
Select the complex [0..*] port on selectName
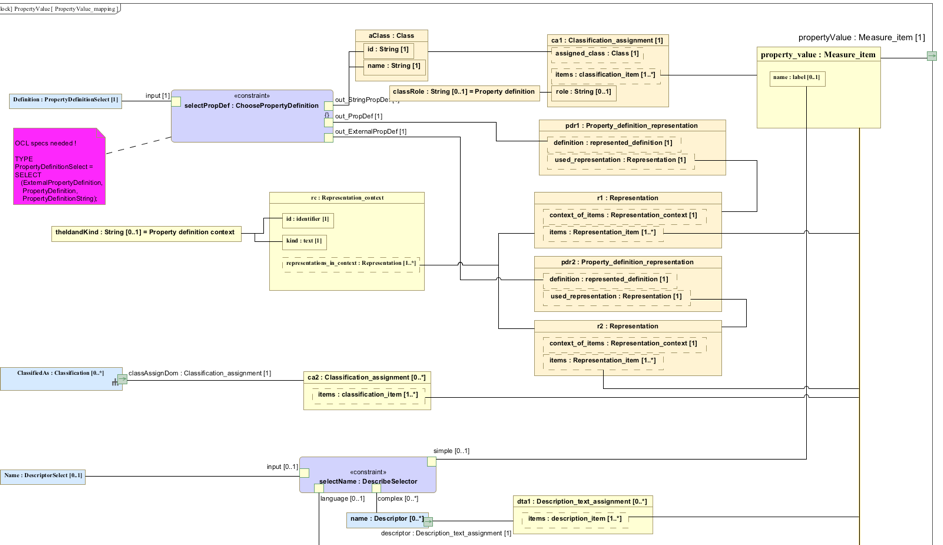pos(376,489)
